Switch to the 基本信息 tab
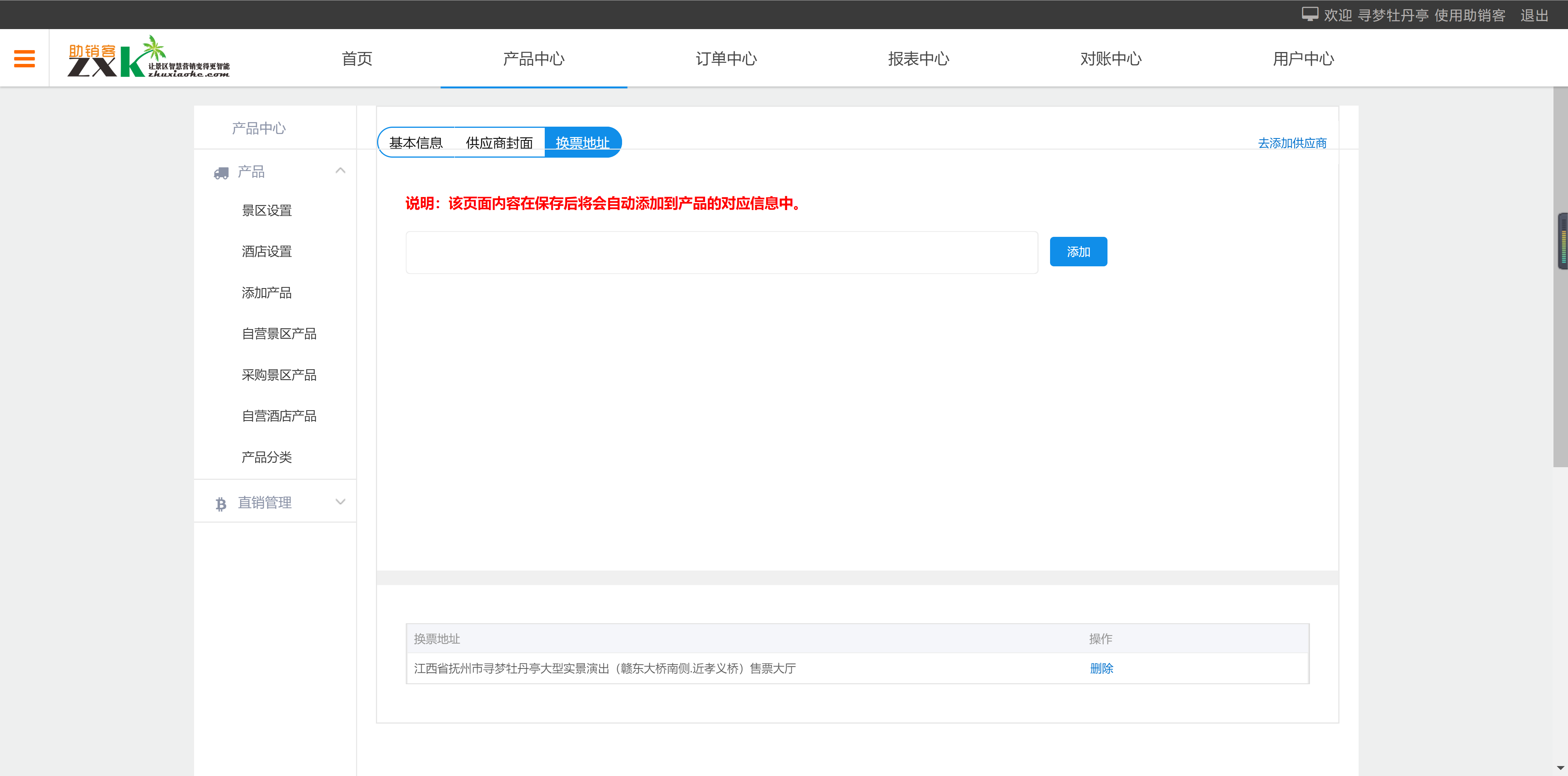1568x776 pixels. (x=416, y=142)
